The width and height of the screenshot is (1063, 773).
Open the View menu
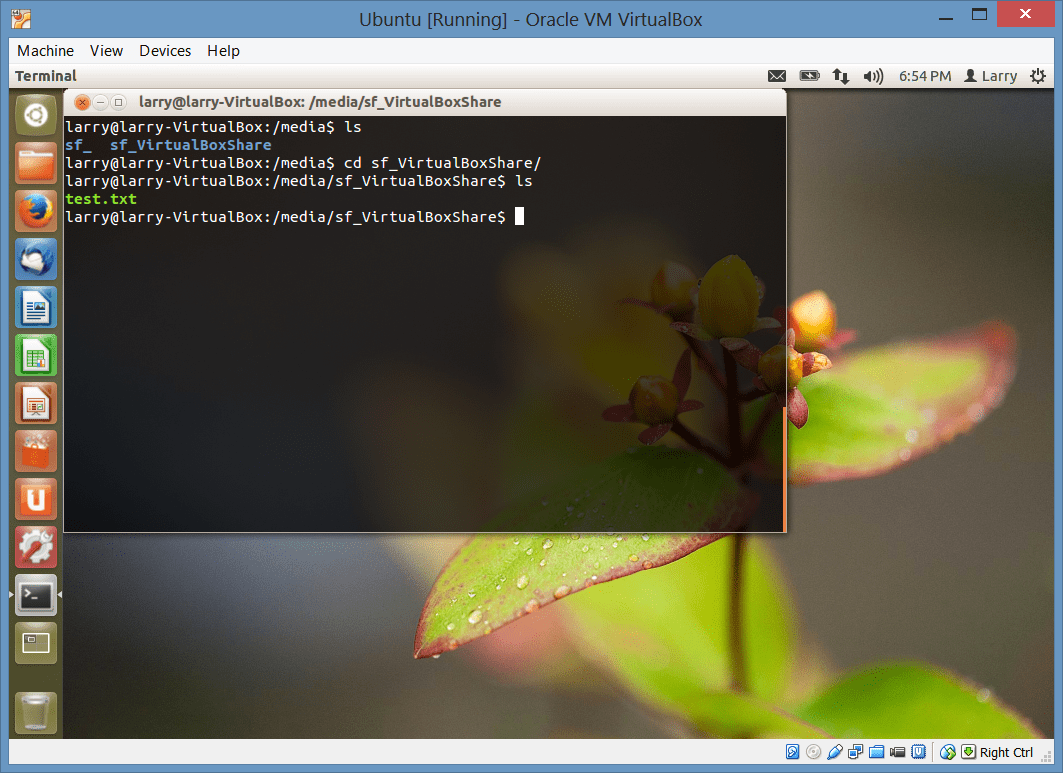click(x=106, y=51)
